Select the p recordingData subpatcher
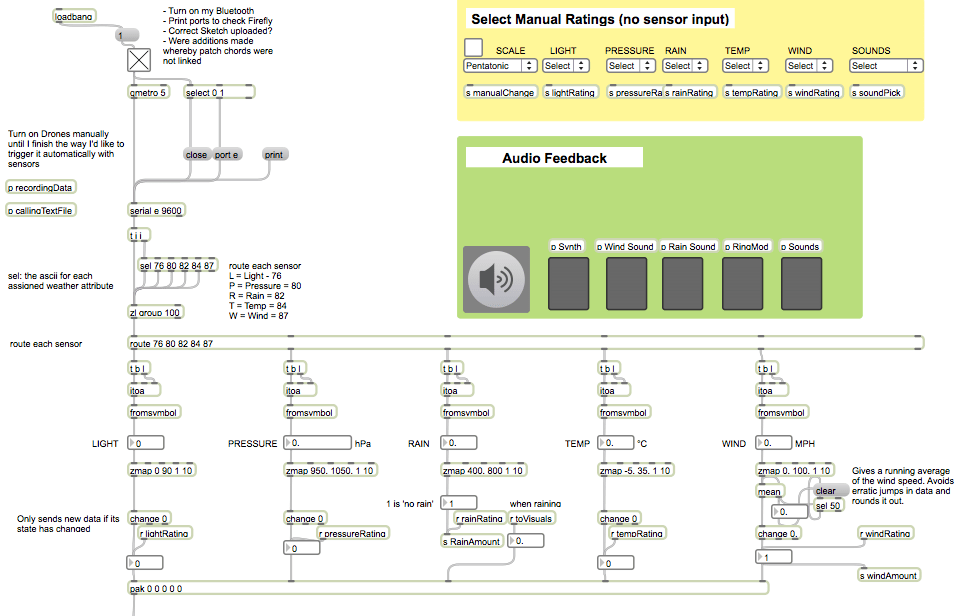Image resolution: width=979 pixels, height=616 pixels. coord(41,187)
